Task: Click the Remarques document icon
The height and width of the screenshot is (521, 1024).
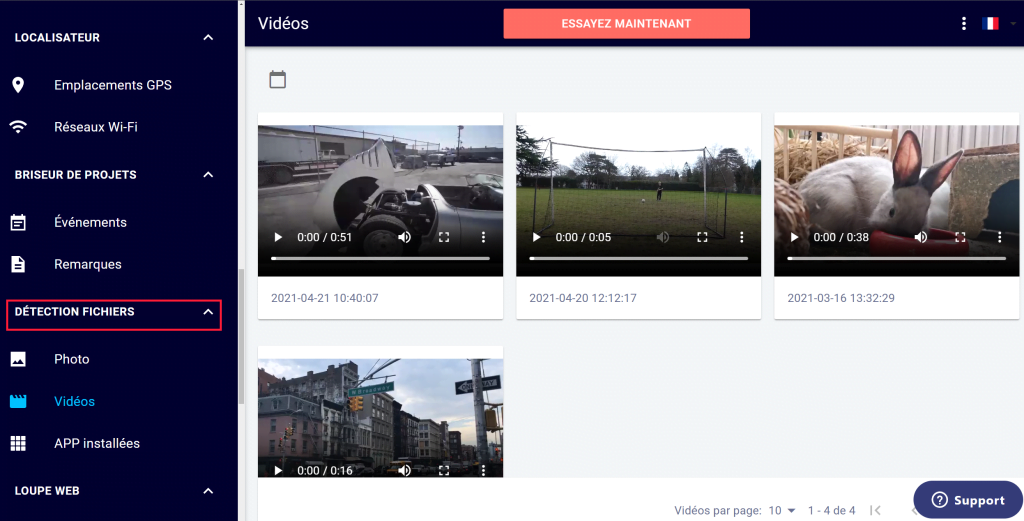Action: [x=18, y=264]
